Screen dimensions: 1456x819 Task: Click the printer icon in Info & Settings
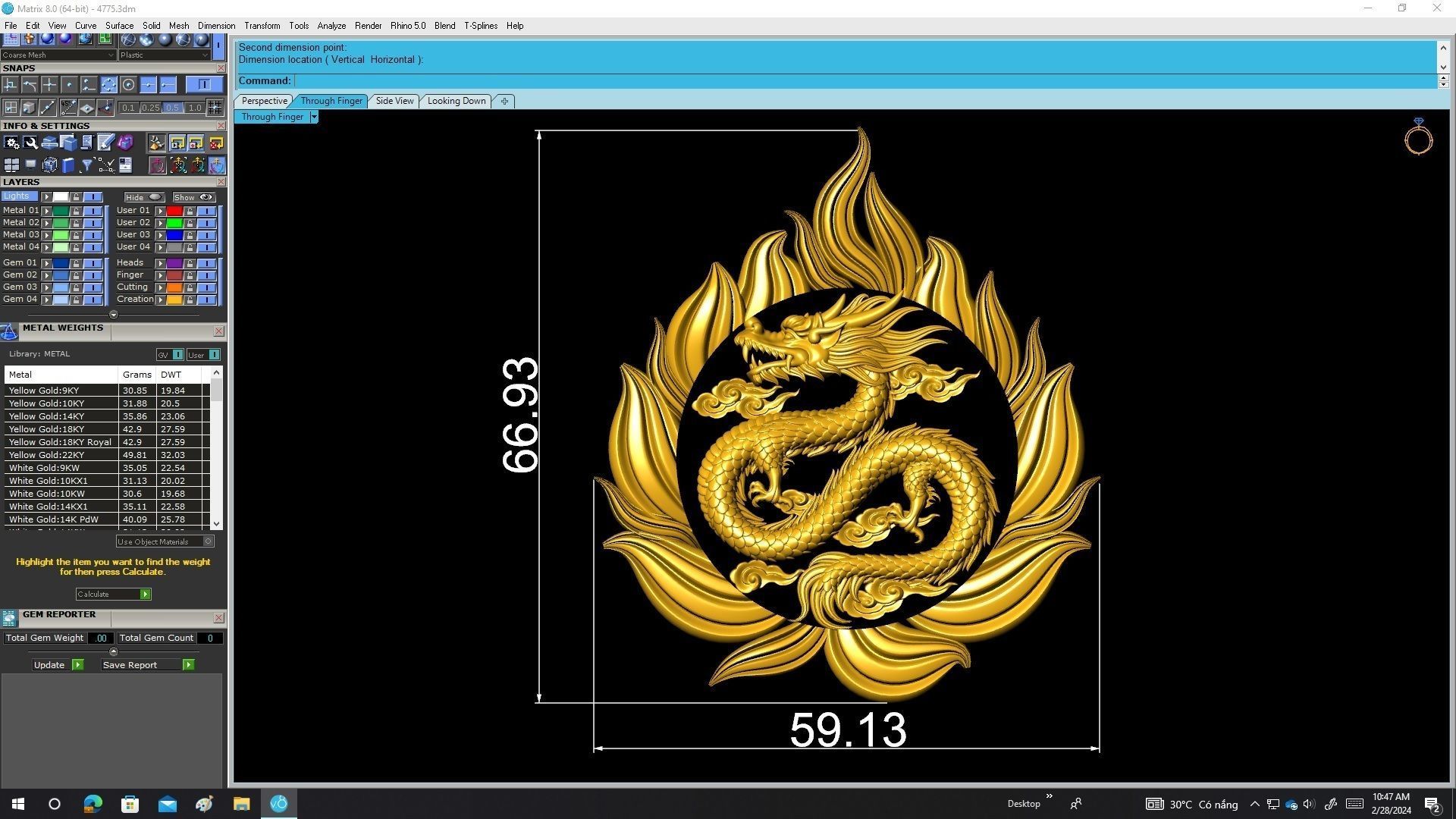point(49,143)
